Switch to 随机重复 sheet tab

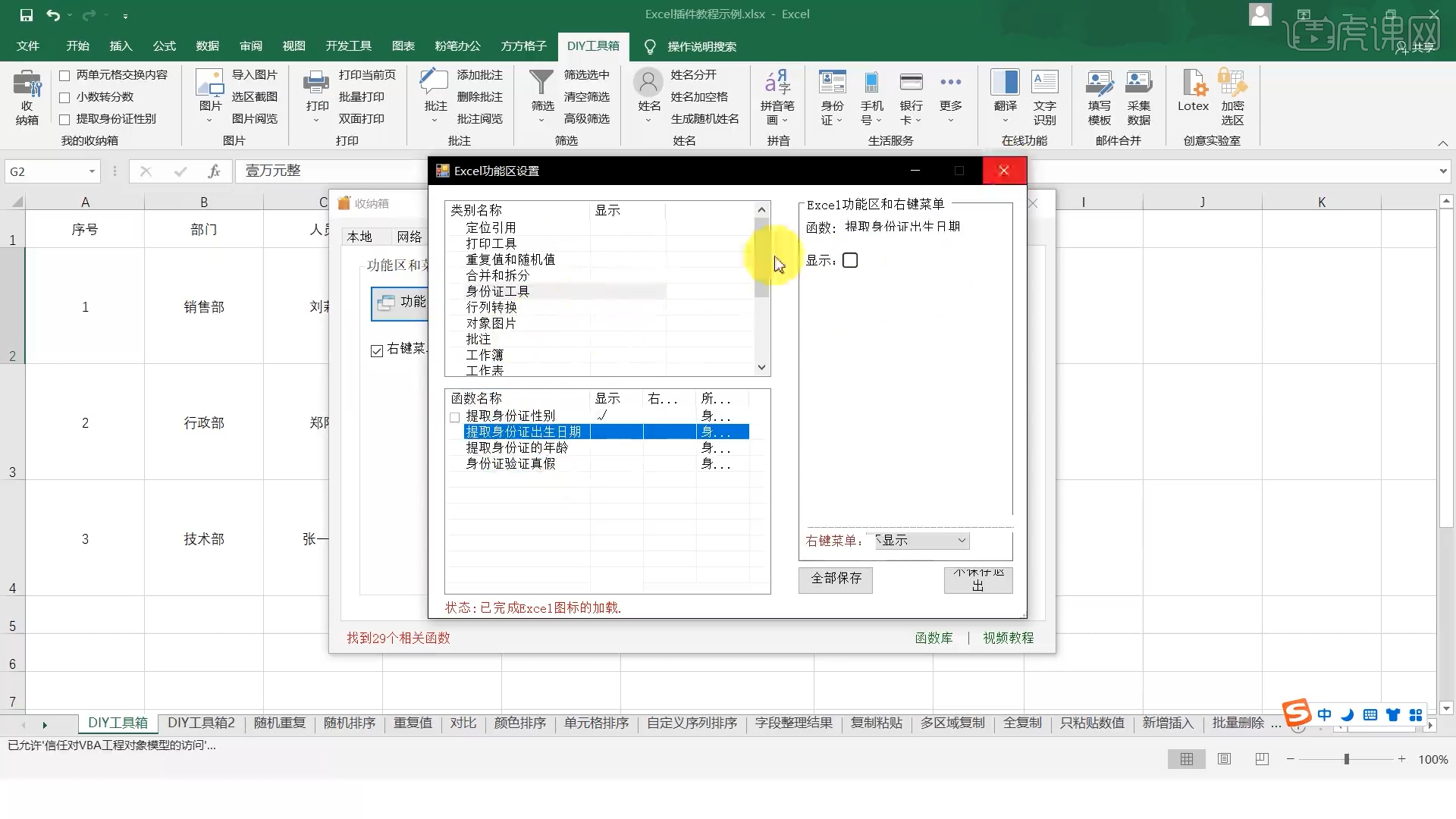(x=279, y=723)
